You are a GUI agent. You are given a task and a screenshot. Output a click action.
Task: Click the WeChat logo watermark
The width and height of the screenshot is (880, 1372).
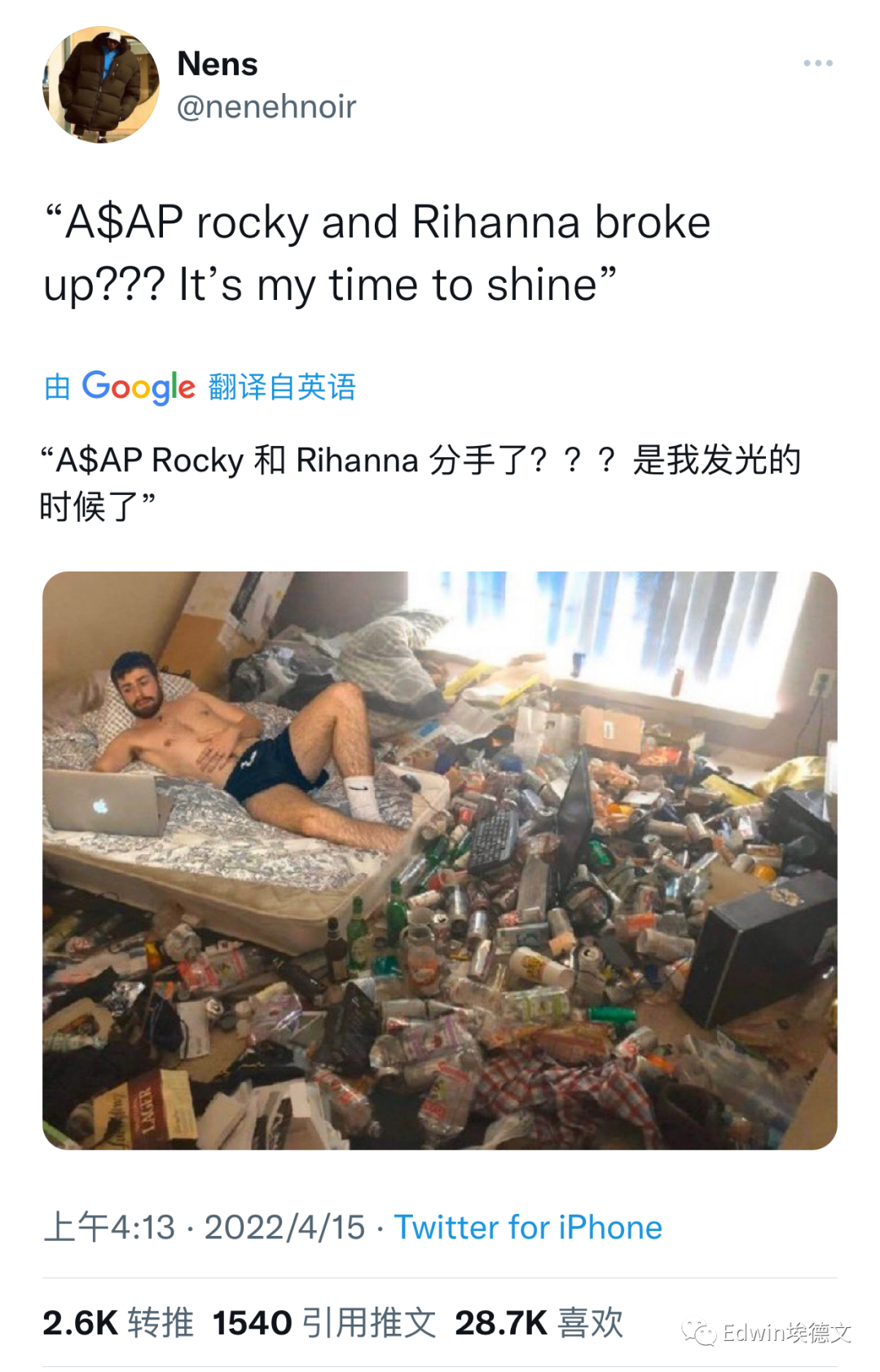pos(698,1332)
